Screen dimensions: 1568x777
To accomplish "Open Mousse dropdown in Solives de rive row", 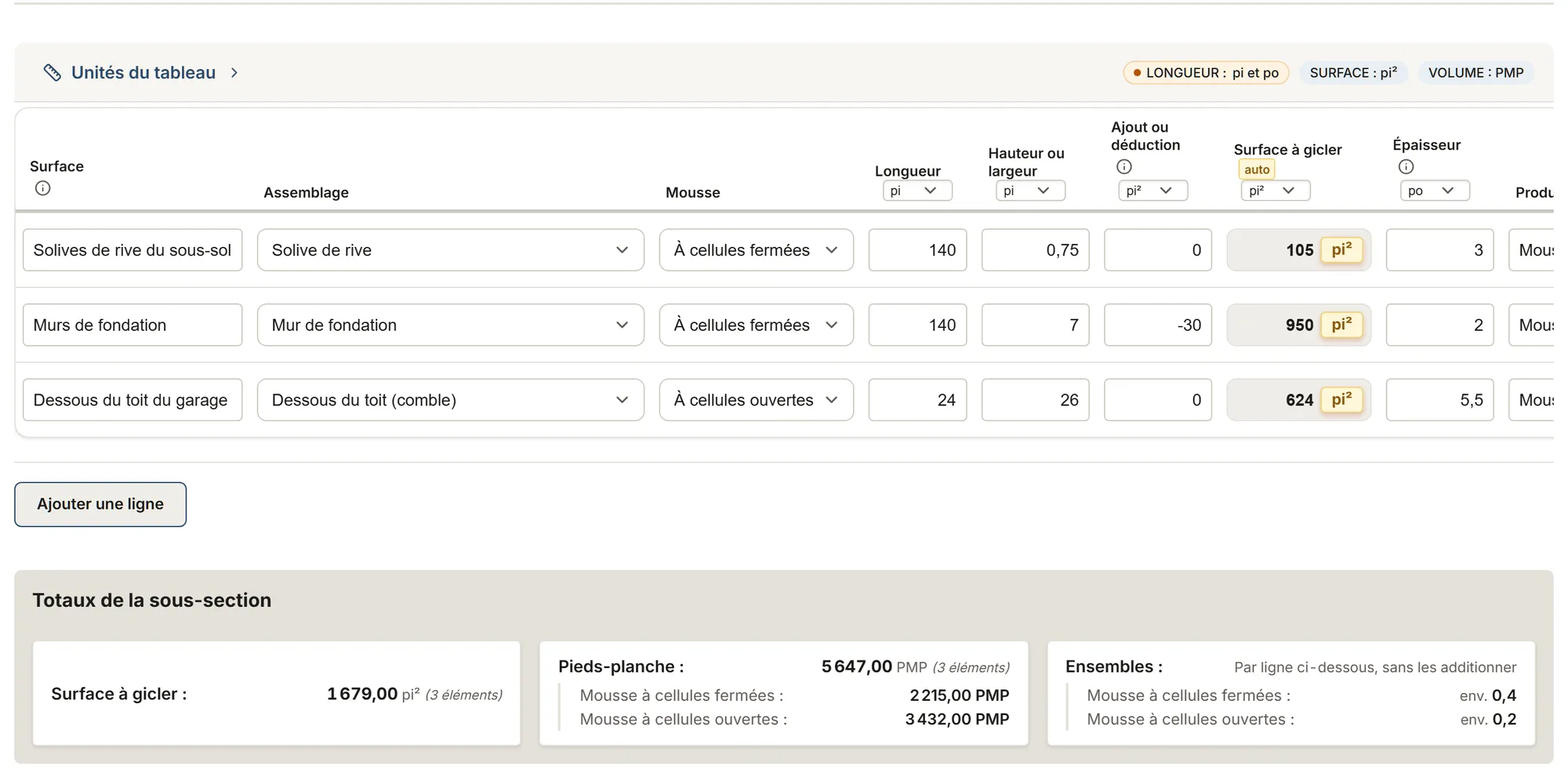I will tap(757, 250).
